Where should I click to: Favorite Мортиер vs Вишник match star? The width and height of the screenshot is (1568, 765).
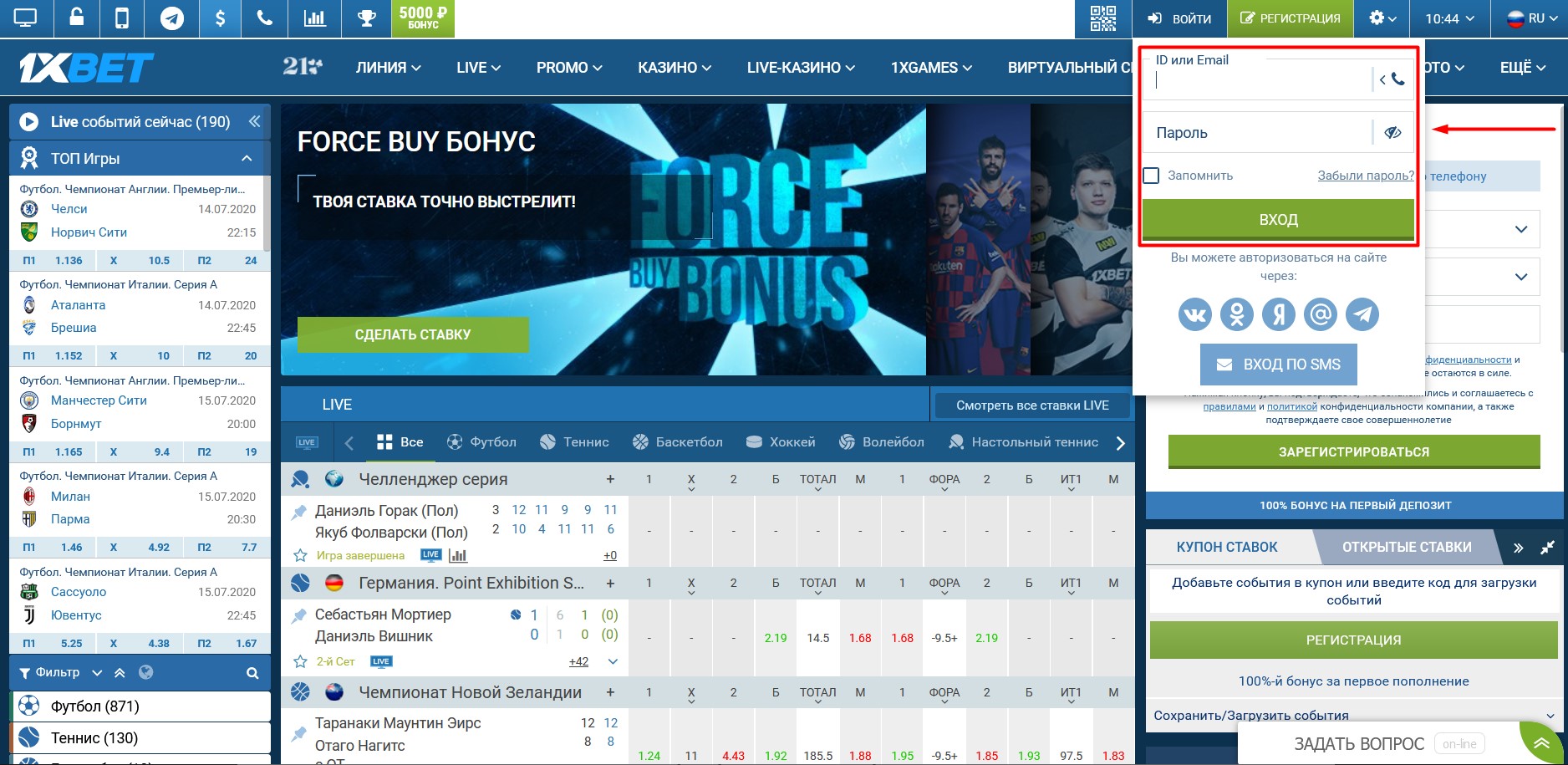[300, 661]
